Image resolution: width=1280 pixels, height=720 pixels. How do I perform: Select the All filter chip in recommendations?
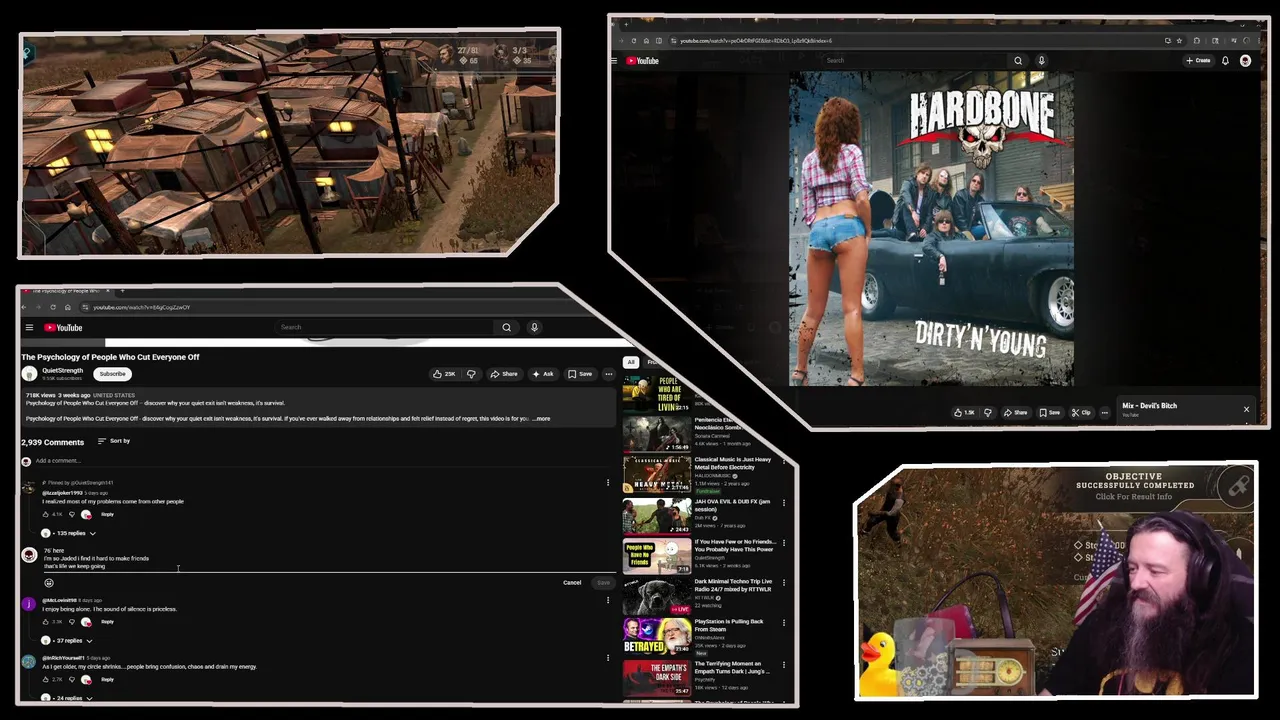pyautogui.click(x=630, y=362)
